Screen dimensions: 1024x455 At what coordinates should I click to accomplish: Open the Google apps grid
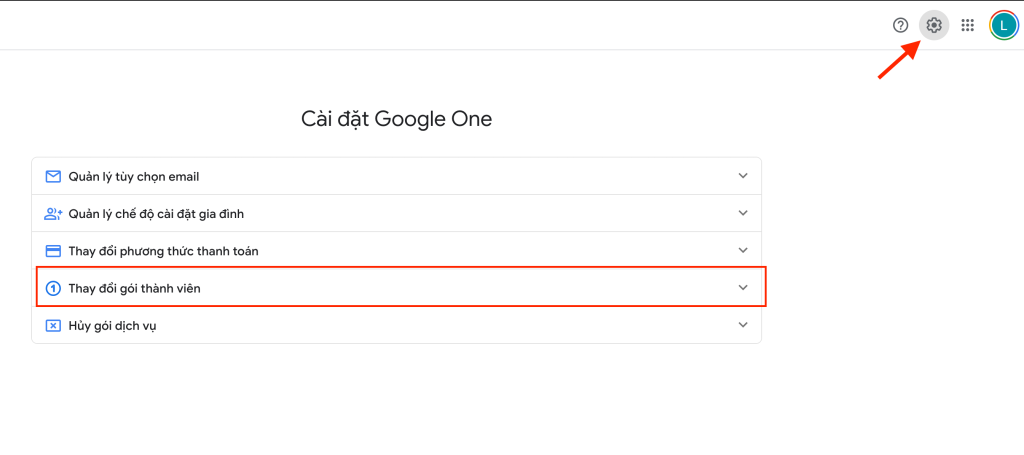pos(967,25)
